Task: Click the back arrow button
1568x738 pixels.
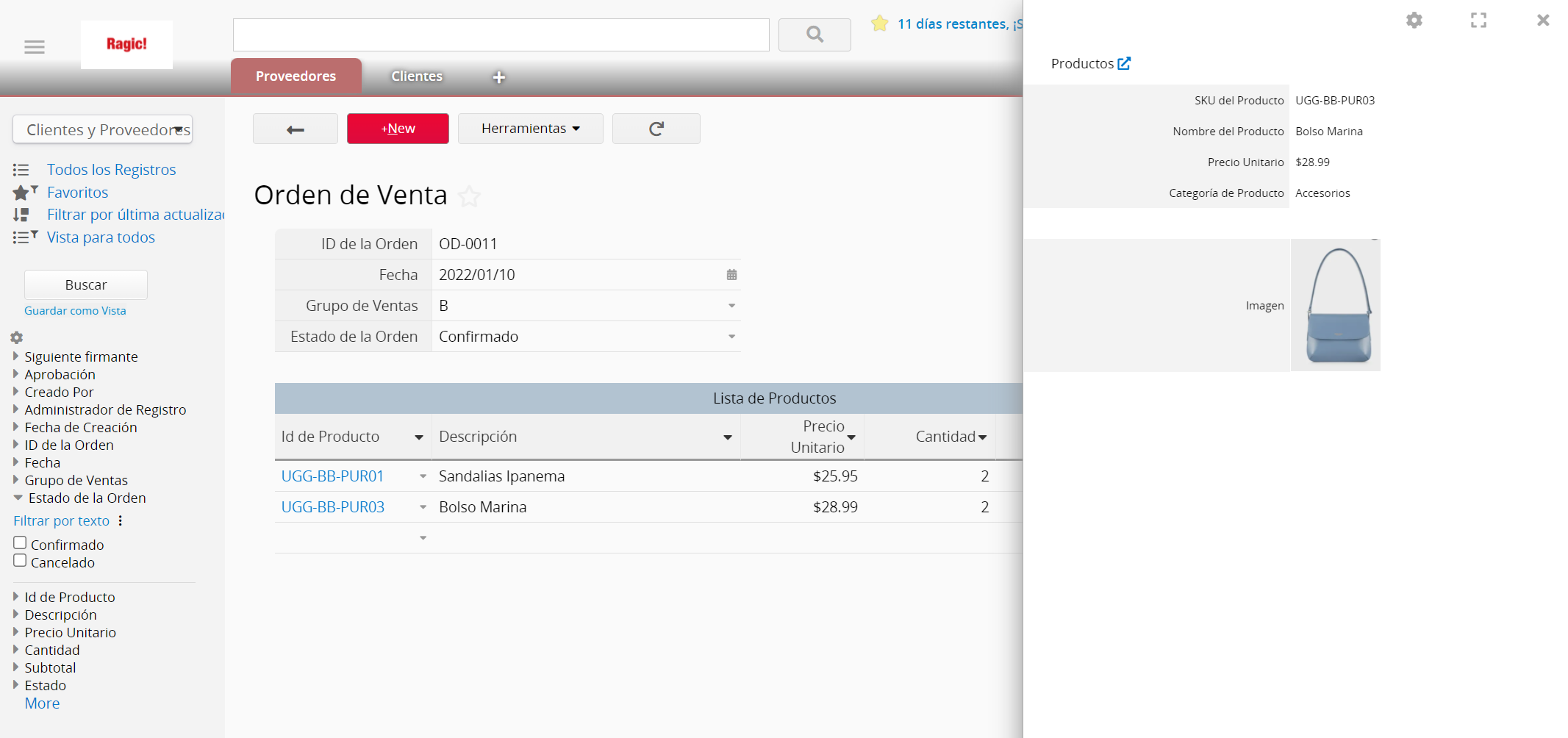Action: click(296, 129)
